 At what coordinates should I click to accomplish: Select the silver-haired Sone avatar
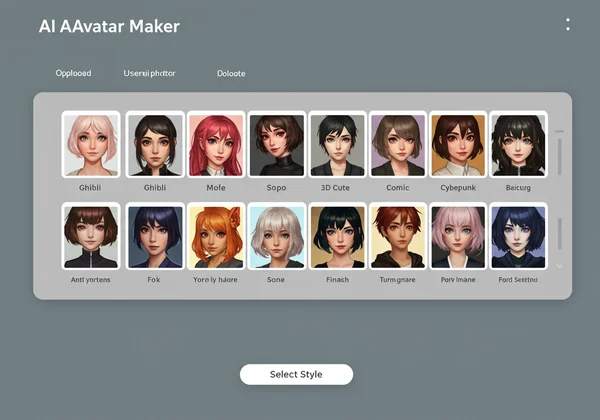277,236
